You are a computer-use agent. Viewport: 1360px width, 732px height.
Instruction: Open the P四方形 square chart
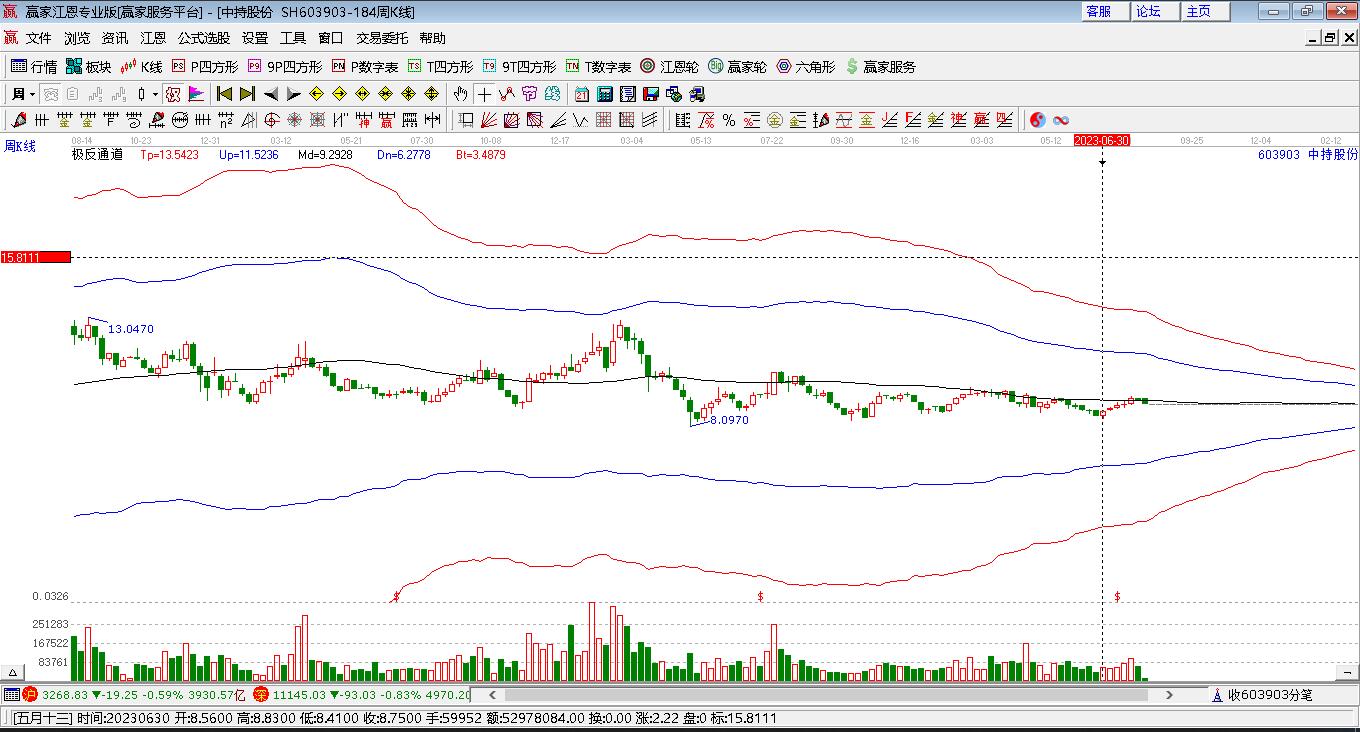click(205, 67)
